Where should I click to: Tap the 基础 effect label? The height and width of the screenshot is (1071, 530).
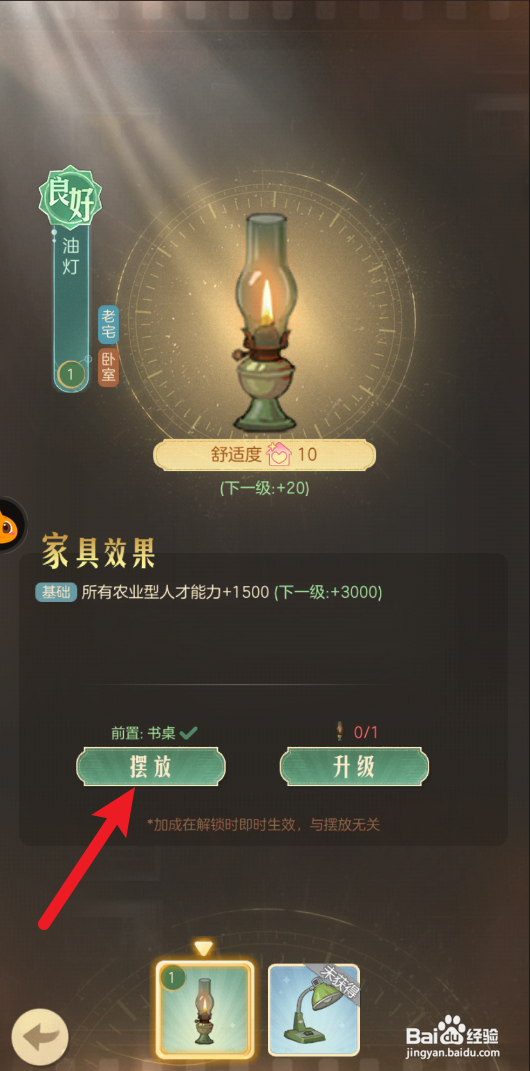56,592
